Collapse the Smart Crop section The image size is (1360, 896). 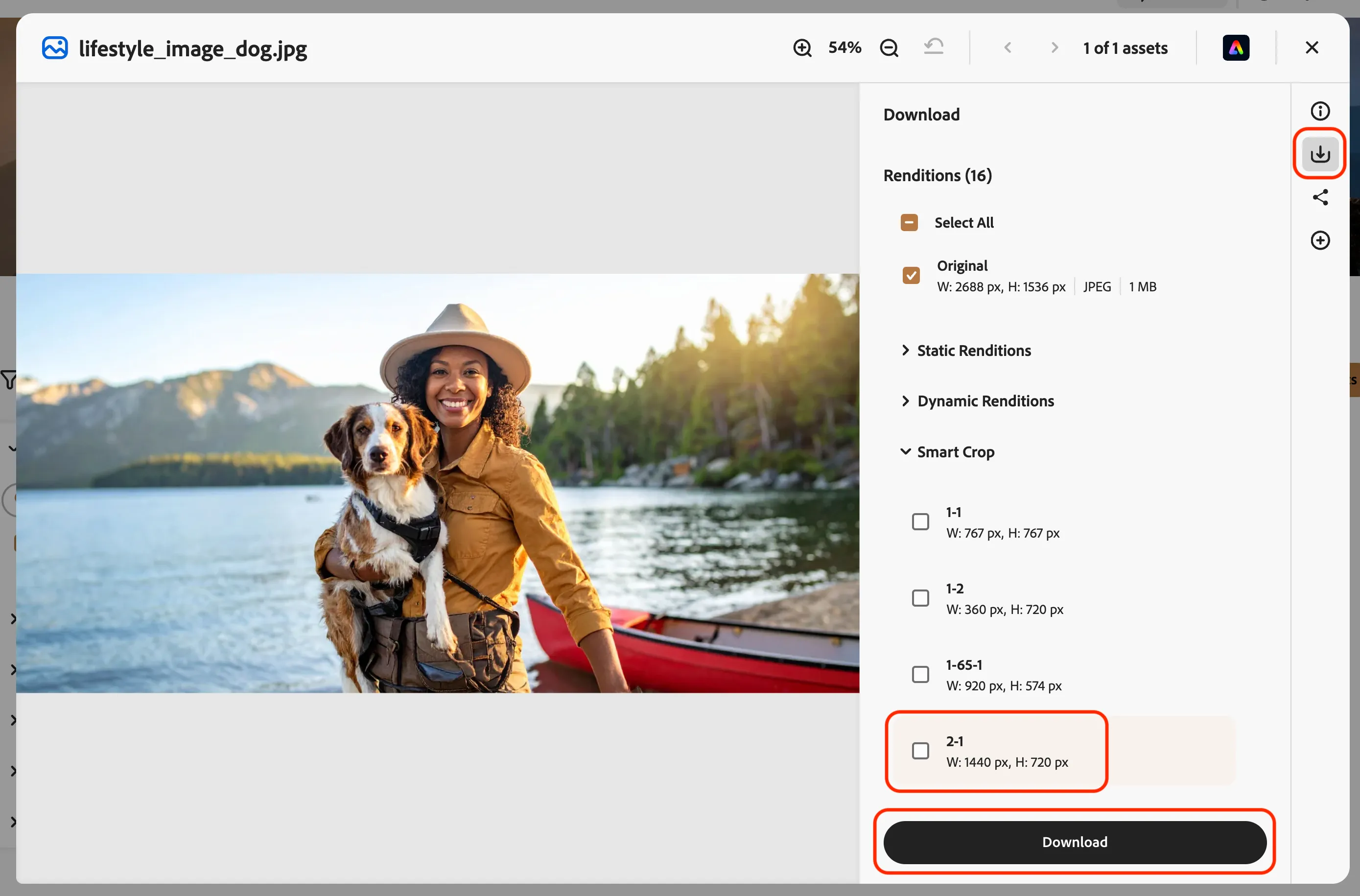pos(947,452)
